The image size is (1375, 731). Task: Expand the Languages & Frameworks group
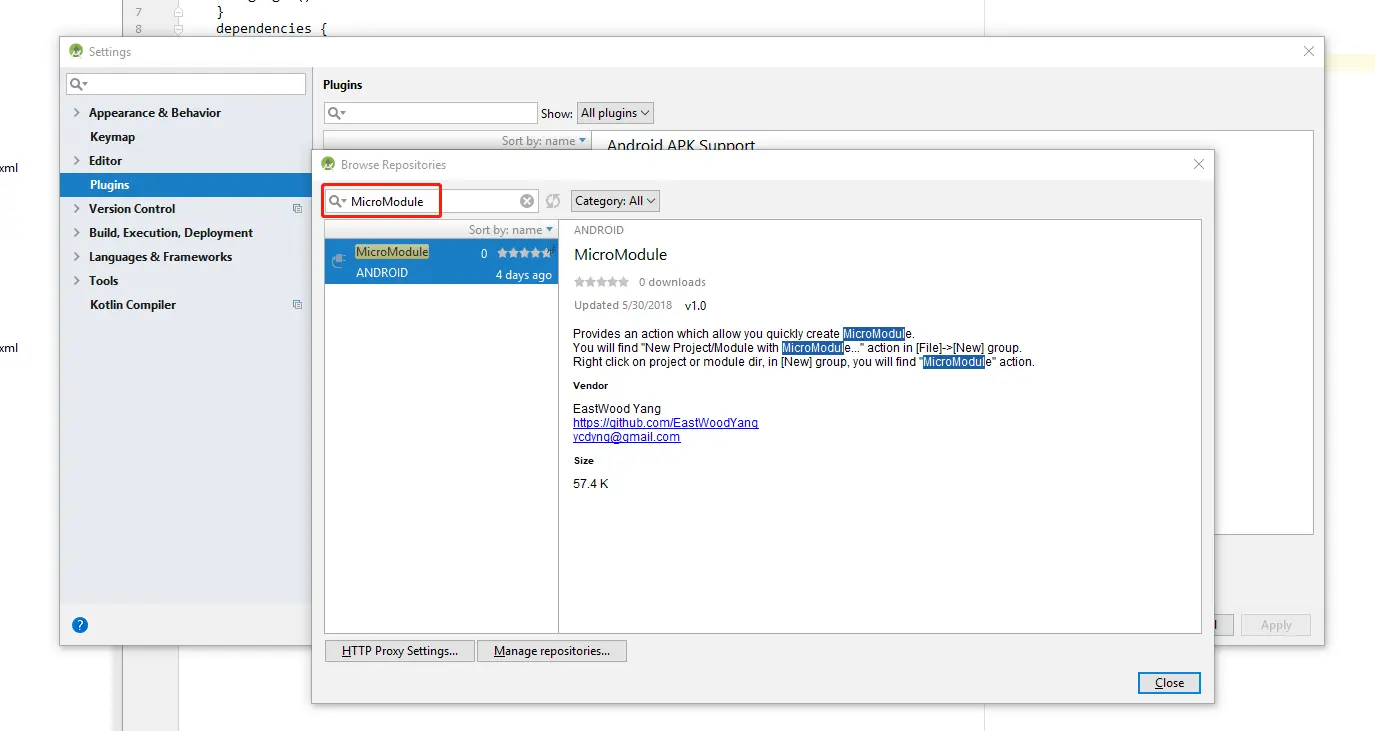pos(77,257)
